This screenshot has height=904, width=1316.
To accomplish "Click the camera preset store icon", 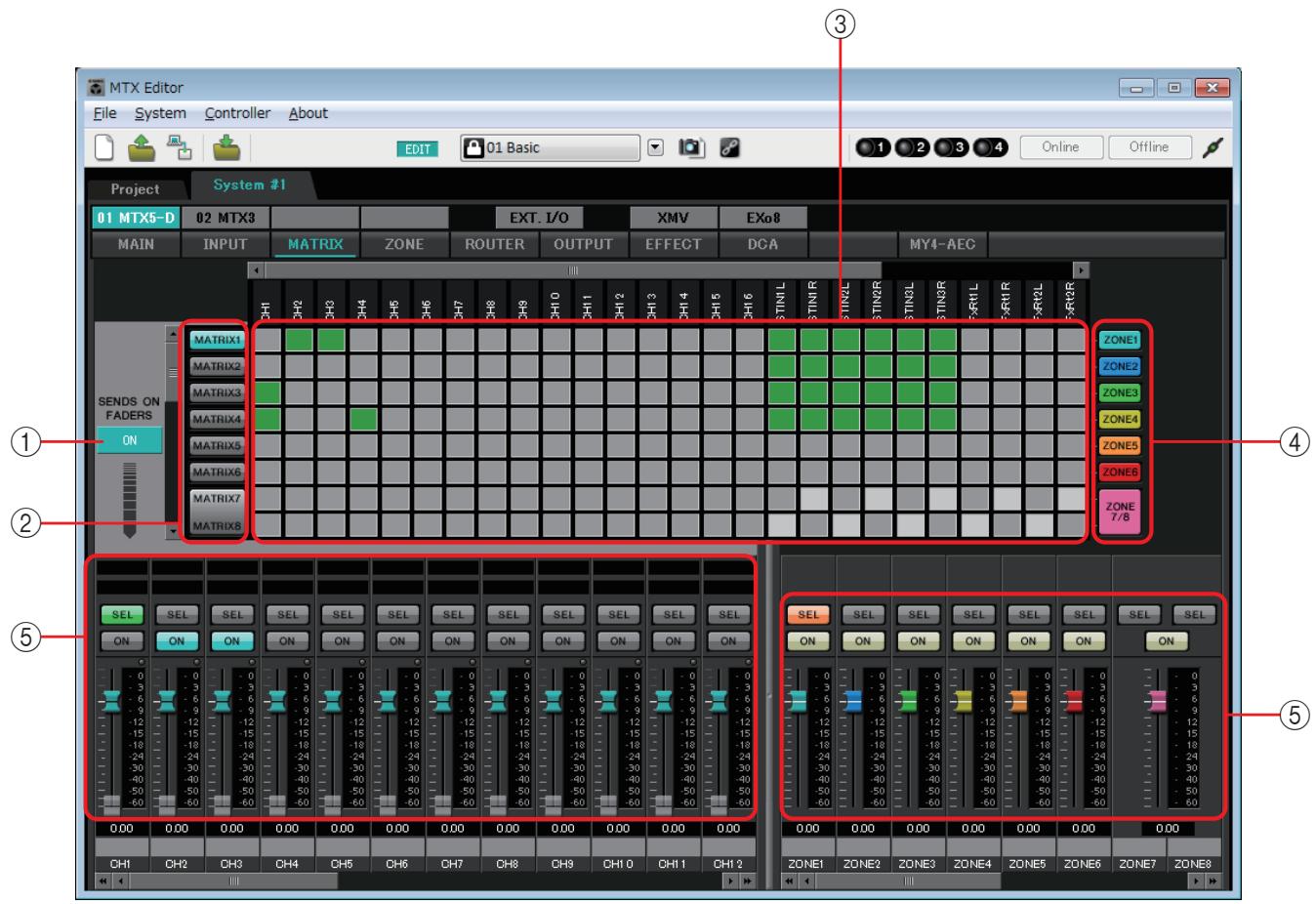I will point(691,148).
